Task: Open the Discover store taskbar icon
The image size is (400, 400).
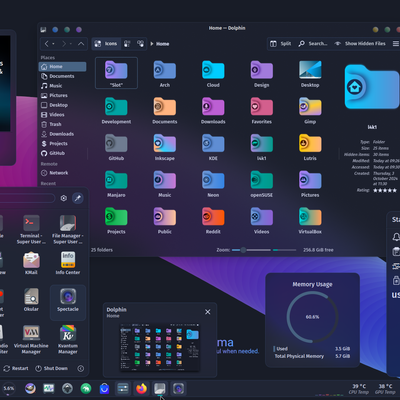Action: point(104,388)
